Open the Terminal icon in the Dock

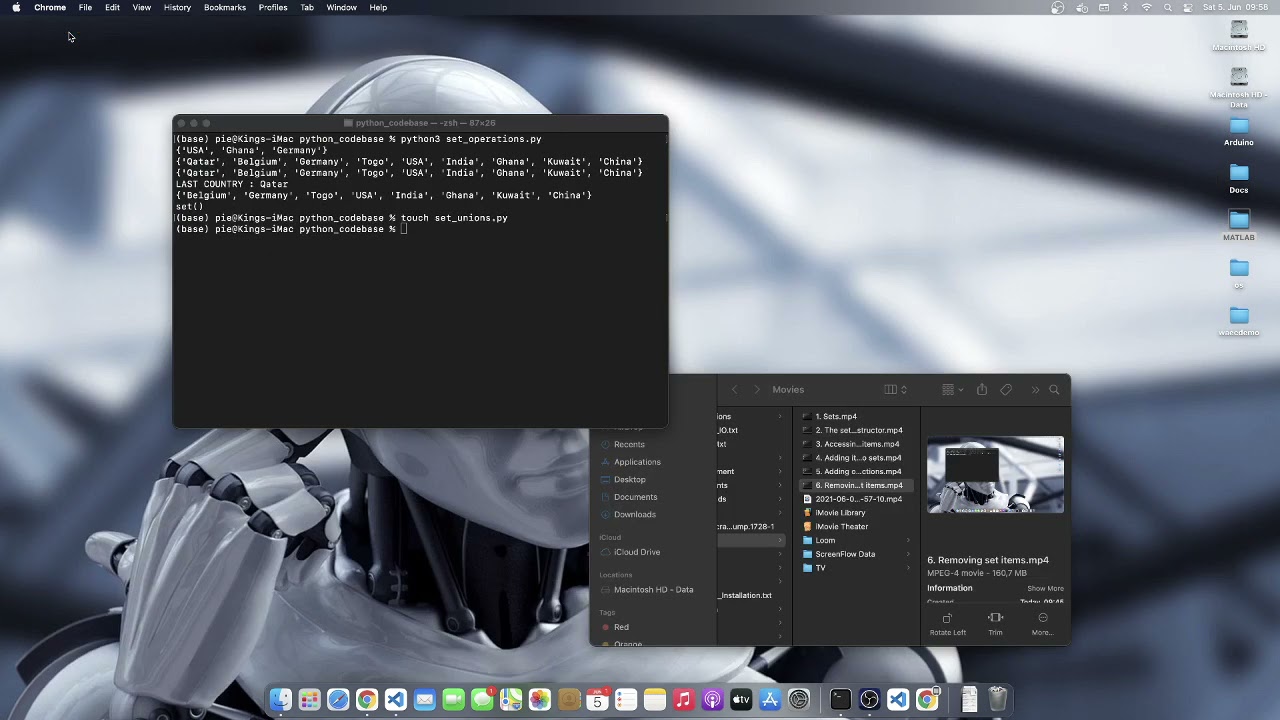pyautogui.click(x=840, y=700)
